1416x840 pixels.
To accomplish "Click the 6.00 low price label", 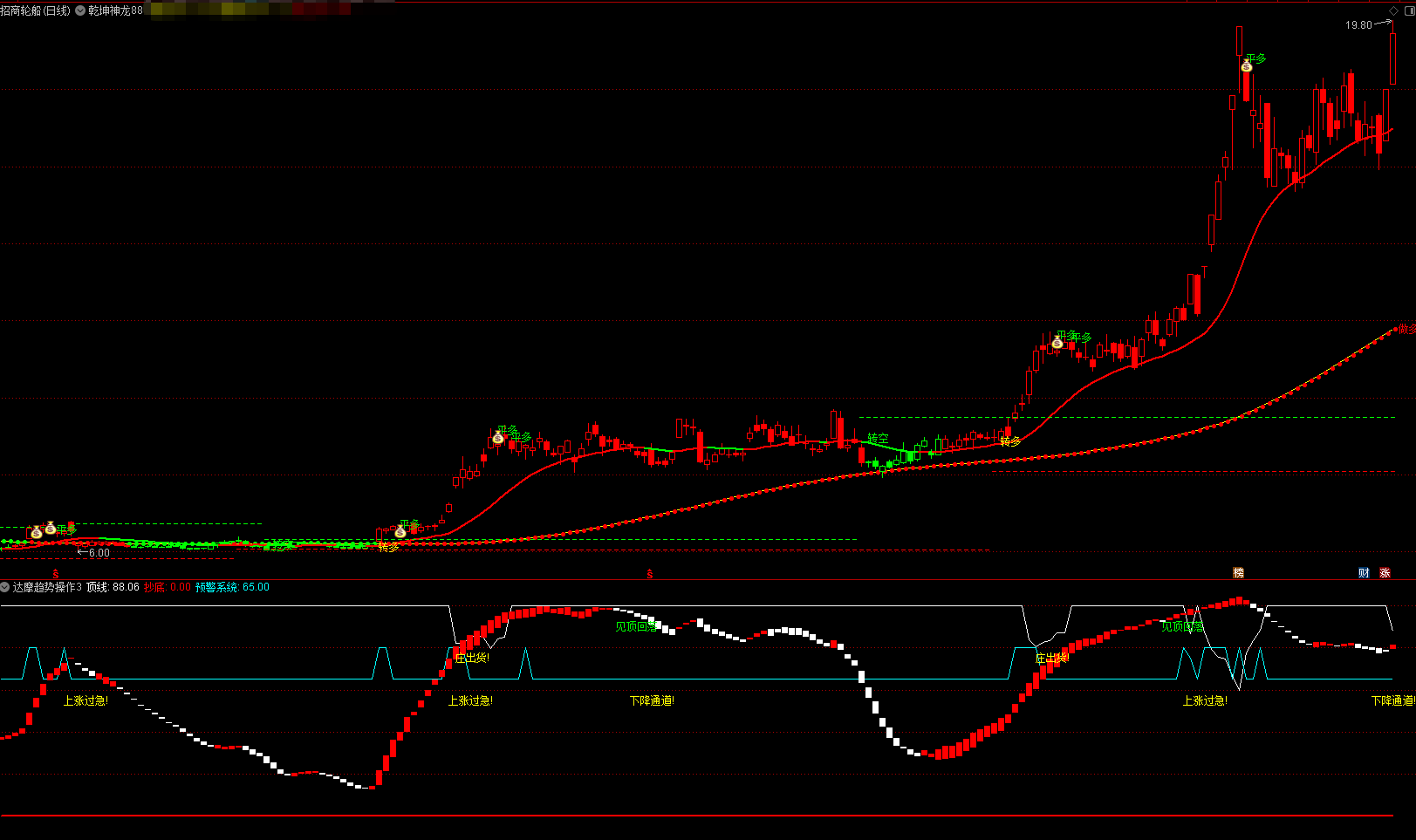I will (99, 553).
